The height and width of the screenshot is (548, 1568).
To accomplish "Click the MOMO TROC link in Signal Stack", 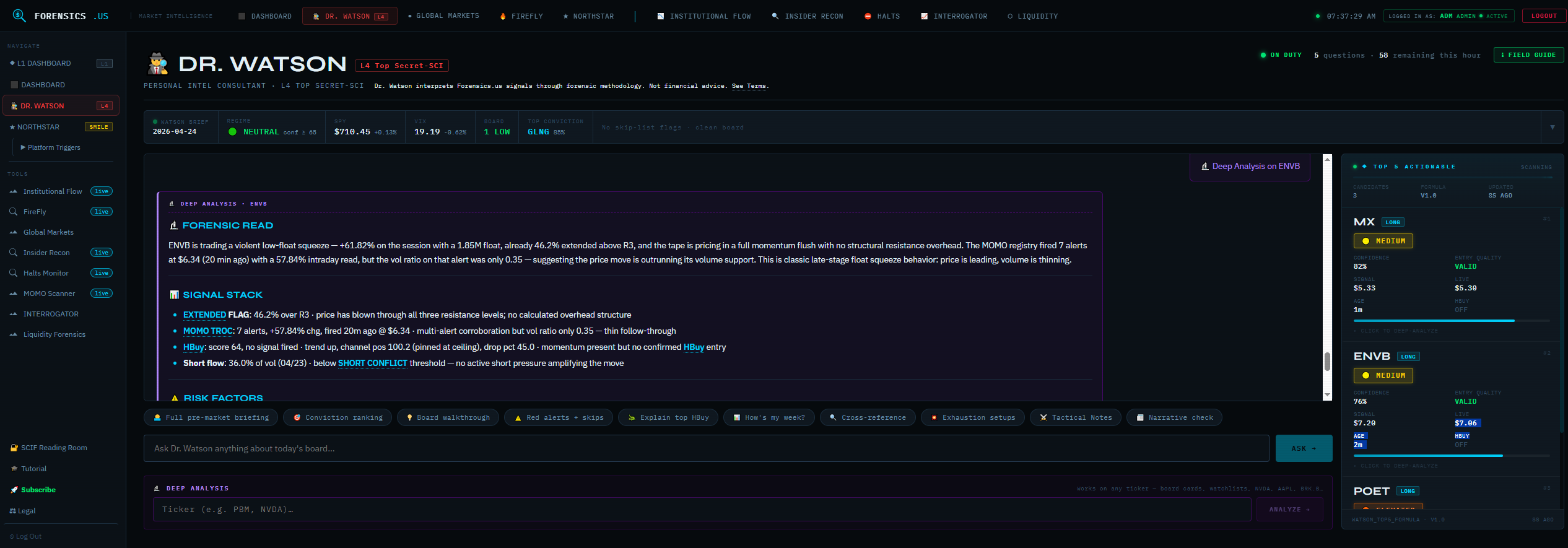I will coord(207,331).
